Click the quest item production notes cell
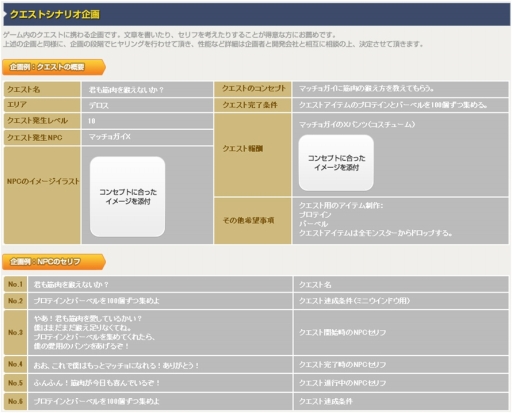The height and width of the screenshot is (413, 512). click(400, 221)
